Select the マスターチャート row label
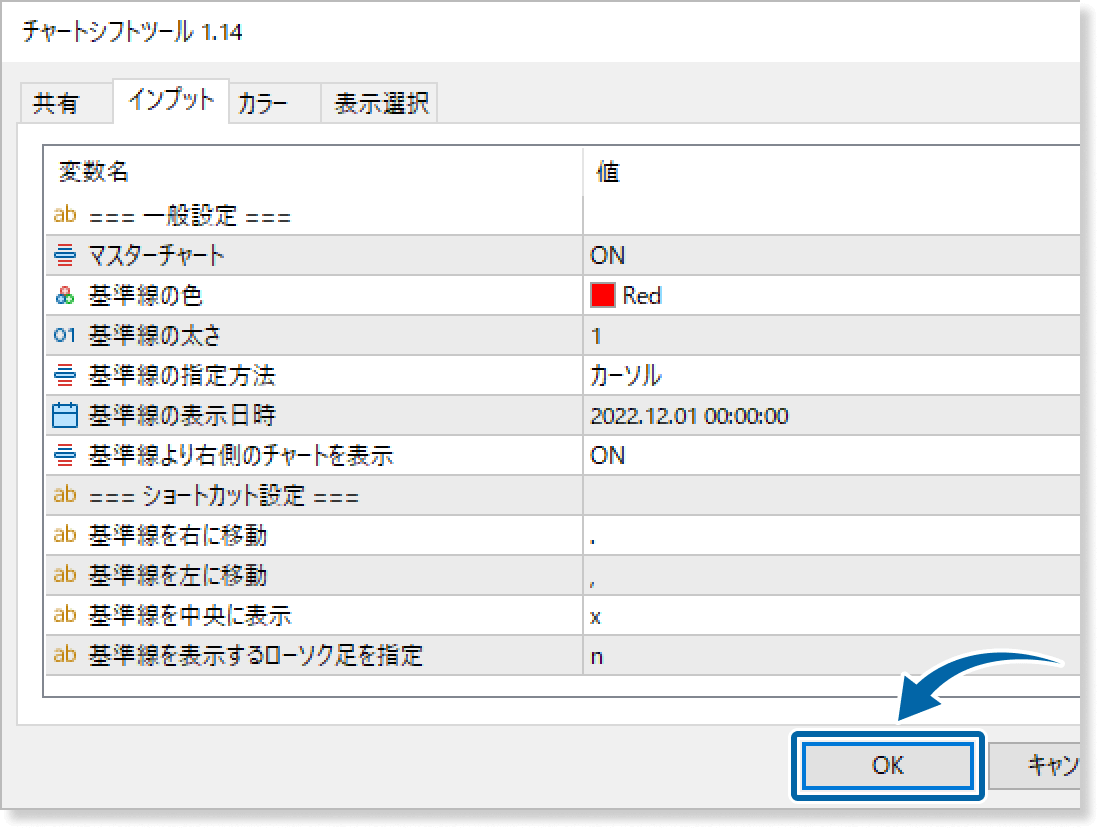The width and height of the screenshot is (1100, 830). point(156,255)
